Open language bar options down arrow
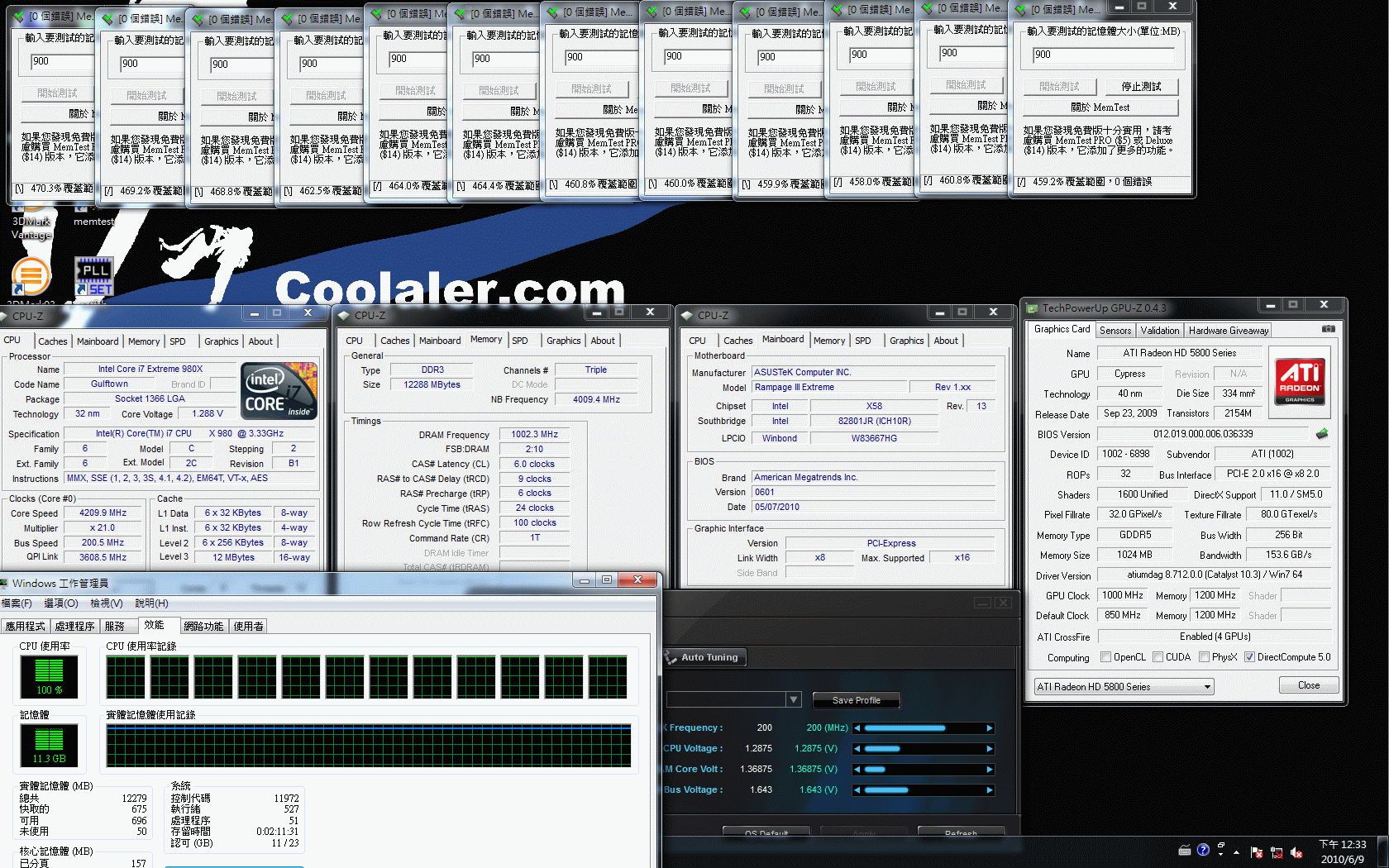 (x=1220, y=855)
